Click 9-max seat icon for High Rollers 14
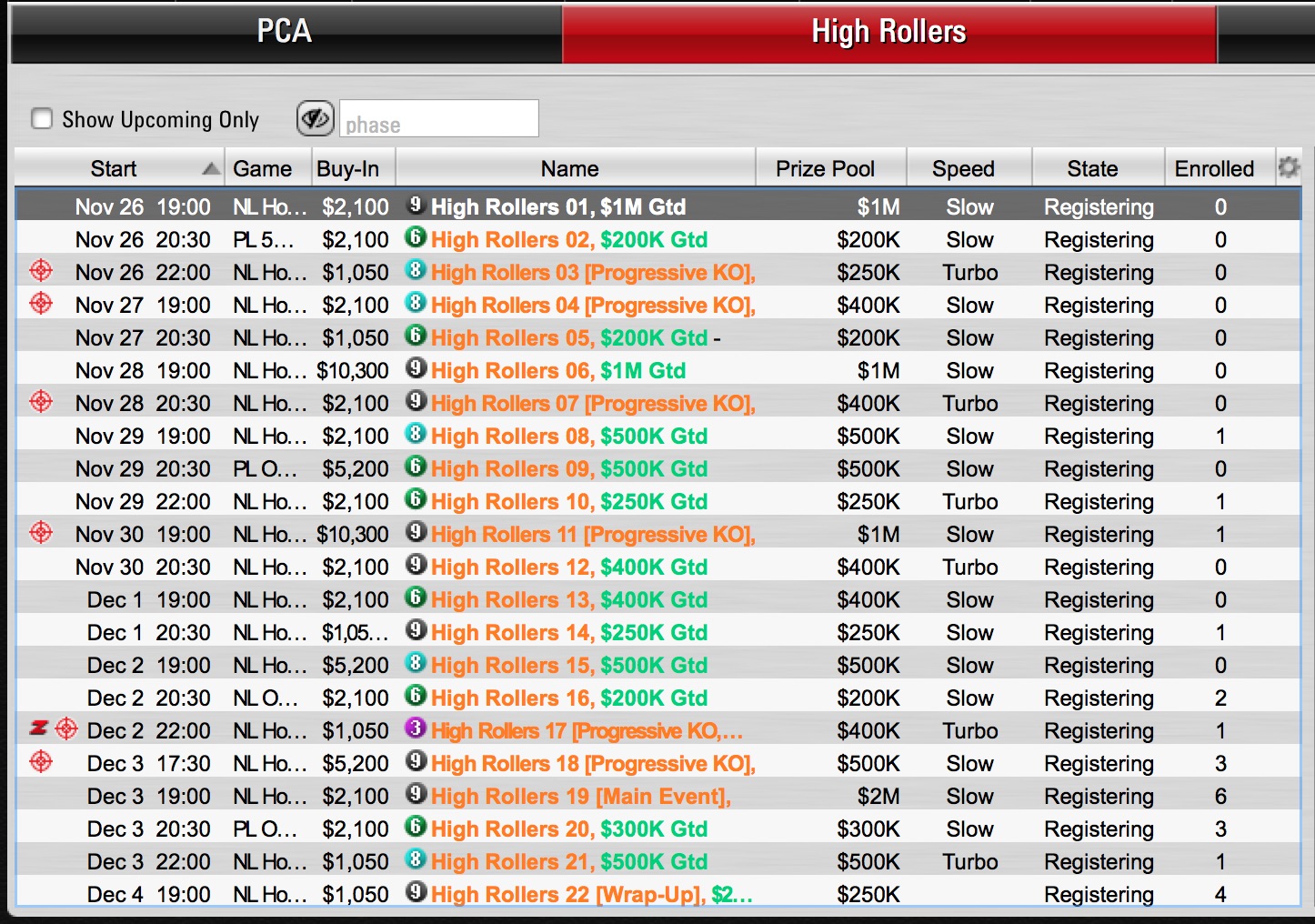 coord(416,631)
